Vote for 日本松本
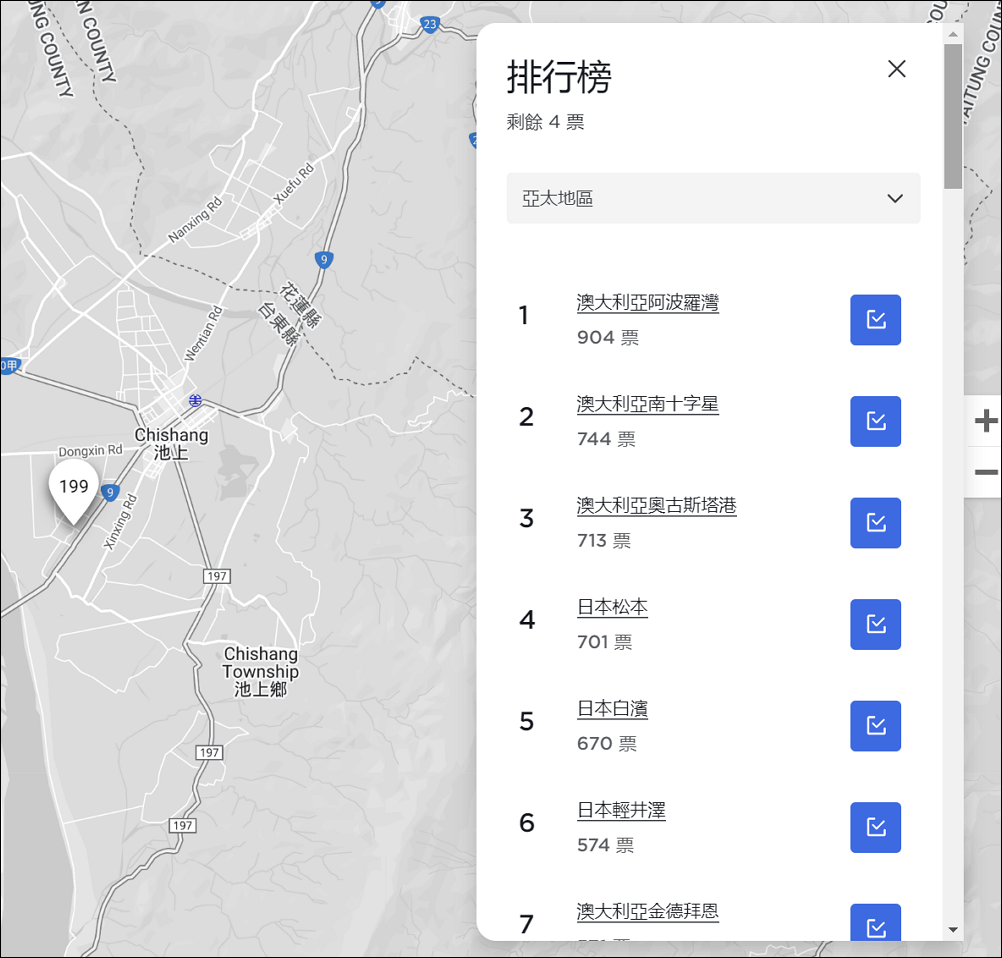Screen dimensions: 1002x958 tap(875, 624)
